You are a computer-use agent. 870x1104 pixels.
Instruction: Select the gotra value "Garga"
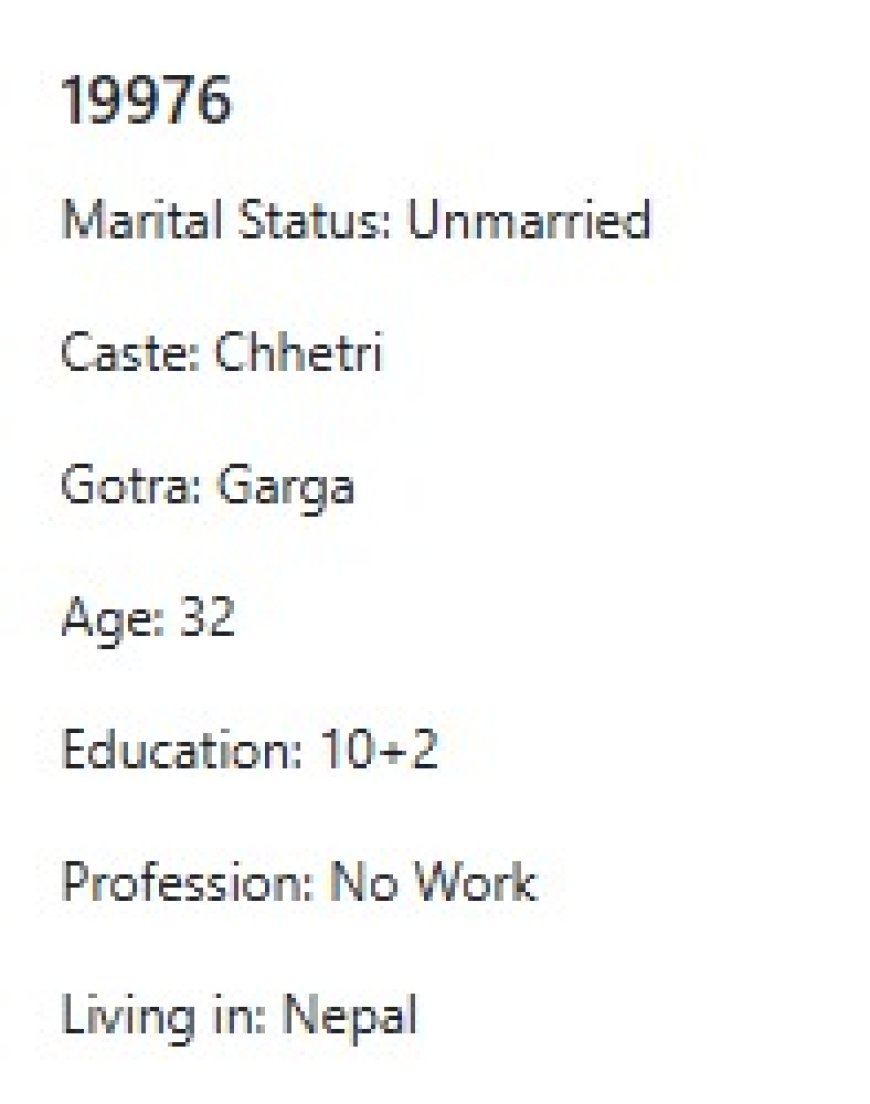click(285, 489)
